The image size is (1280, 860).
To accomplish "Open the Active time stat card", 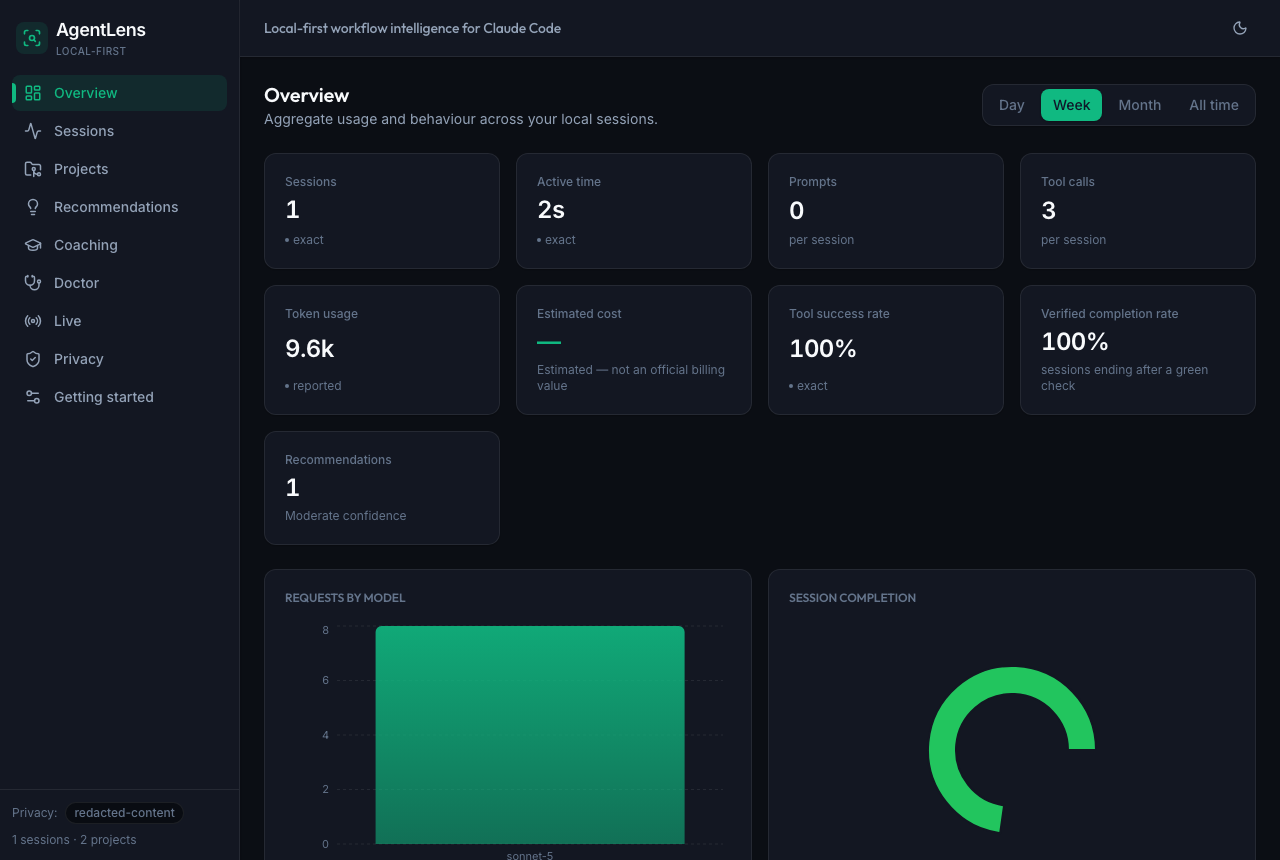I will click(x=634, y=211).
